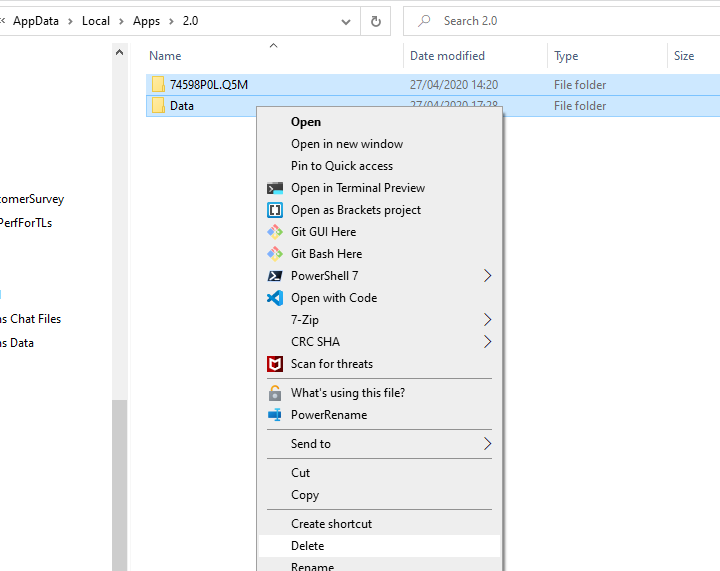
Task: Click the McAfee Scan for threats icon
Action: coord(275,364)
